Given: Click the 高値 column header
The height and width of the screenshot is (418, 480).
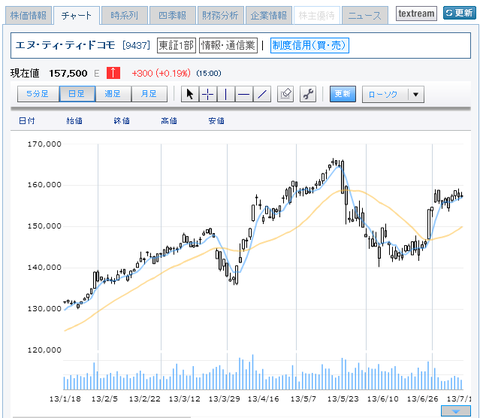Looking at the screenshot, I should [x=169, y=121].
